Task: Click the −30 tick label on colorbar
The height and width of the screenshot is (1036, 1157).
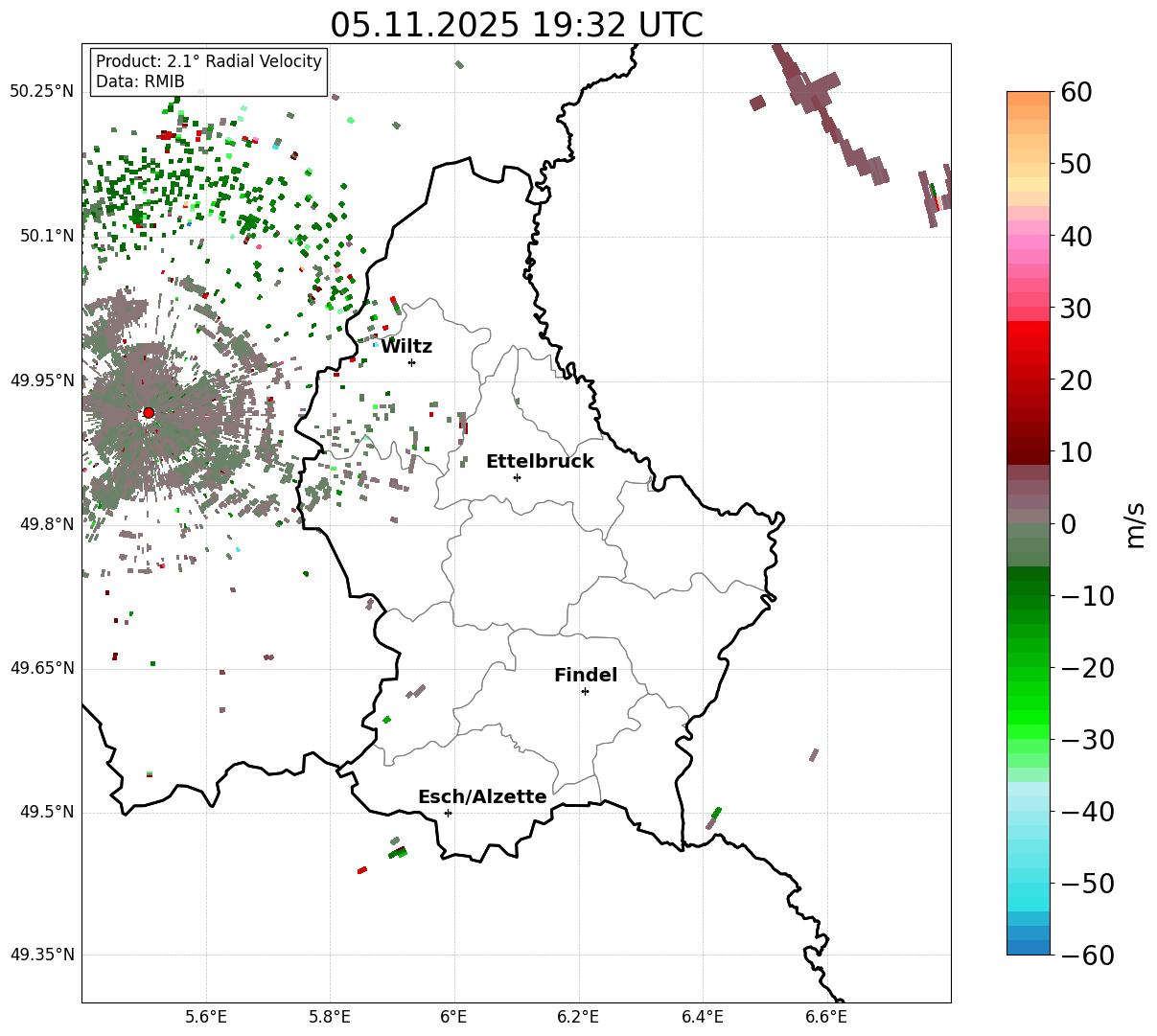Action: click(x=1087, y=740)
